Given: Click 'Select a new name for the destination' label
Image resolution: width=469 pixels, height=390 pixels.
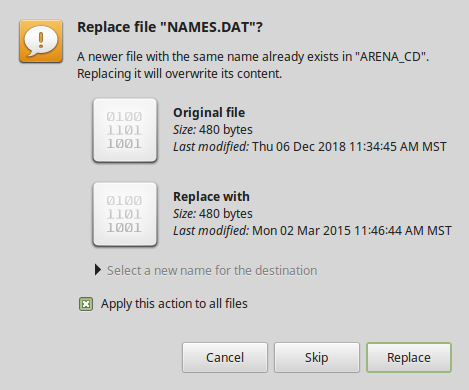Looking at the screenshot, I should click(x=212, y=271).
